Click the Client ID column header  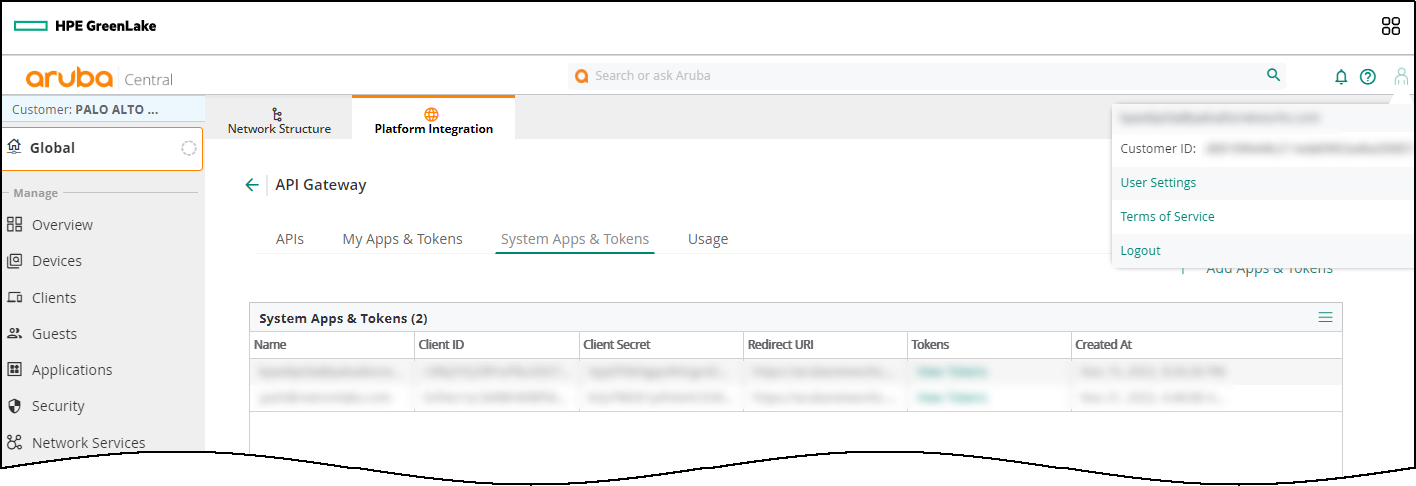click(441, 345)
